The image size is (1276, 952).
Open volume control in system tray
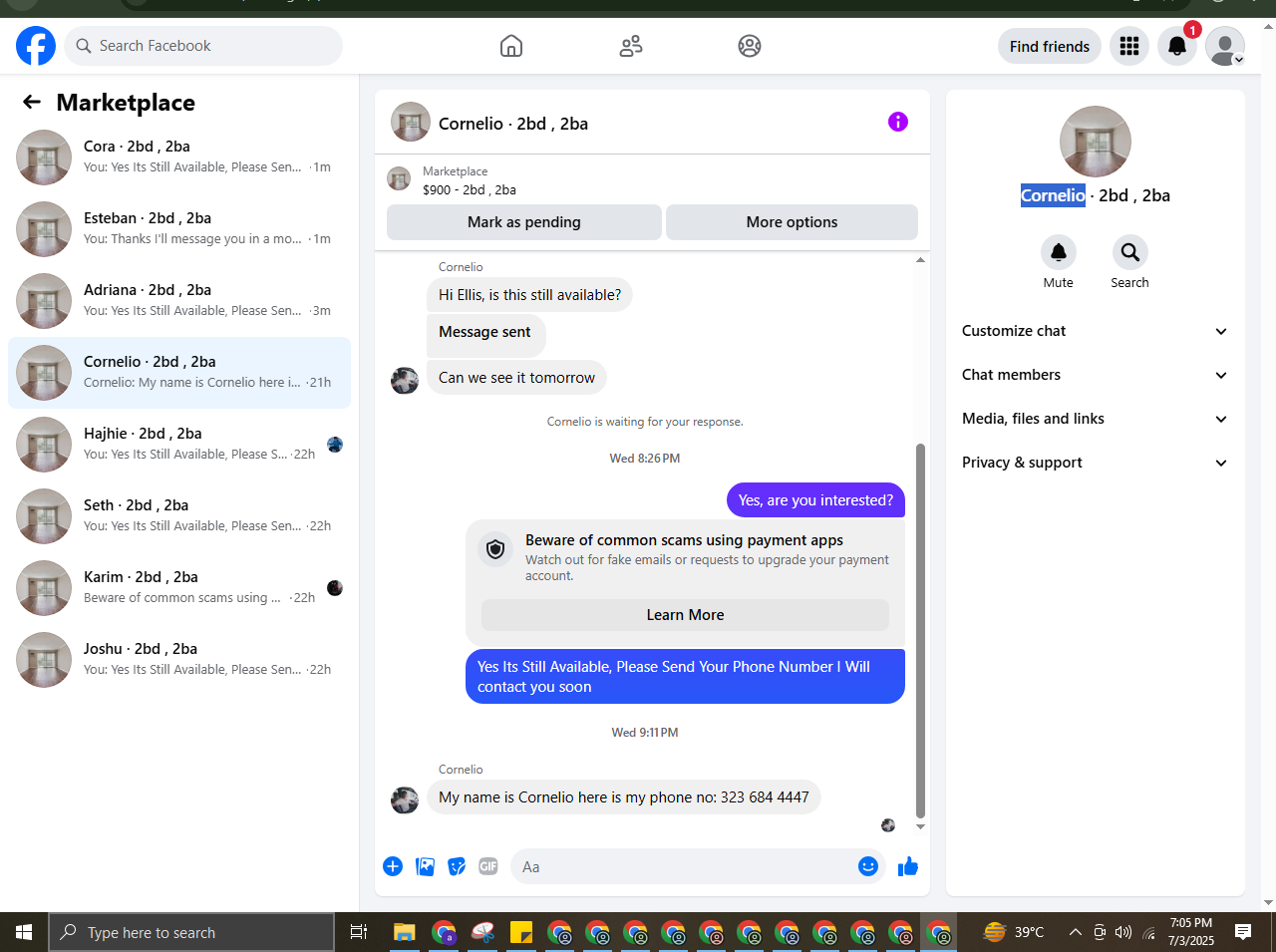coord(1123,932)
